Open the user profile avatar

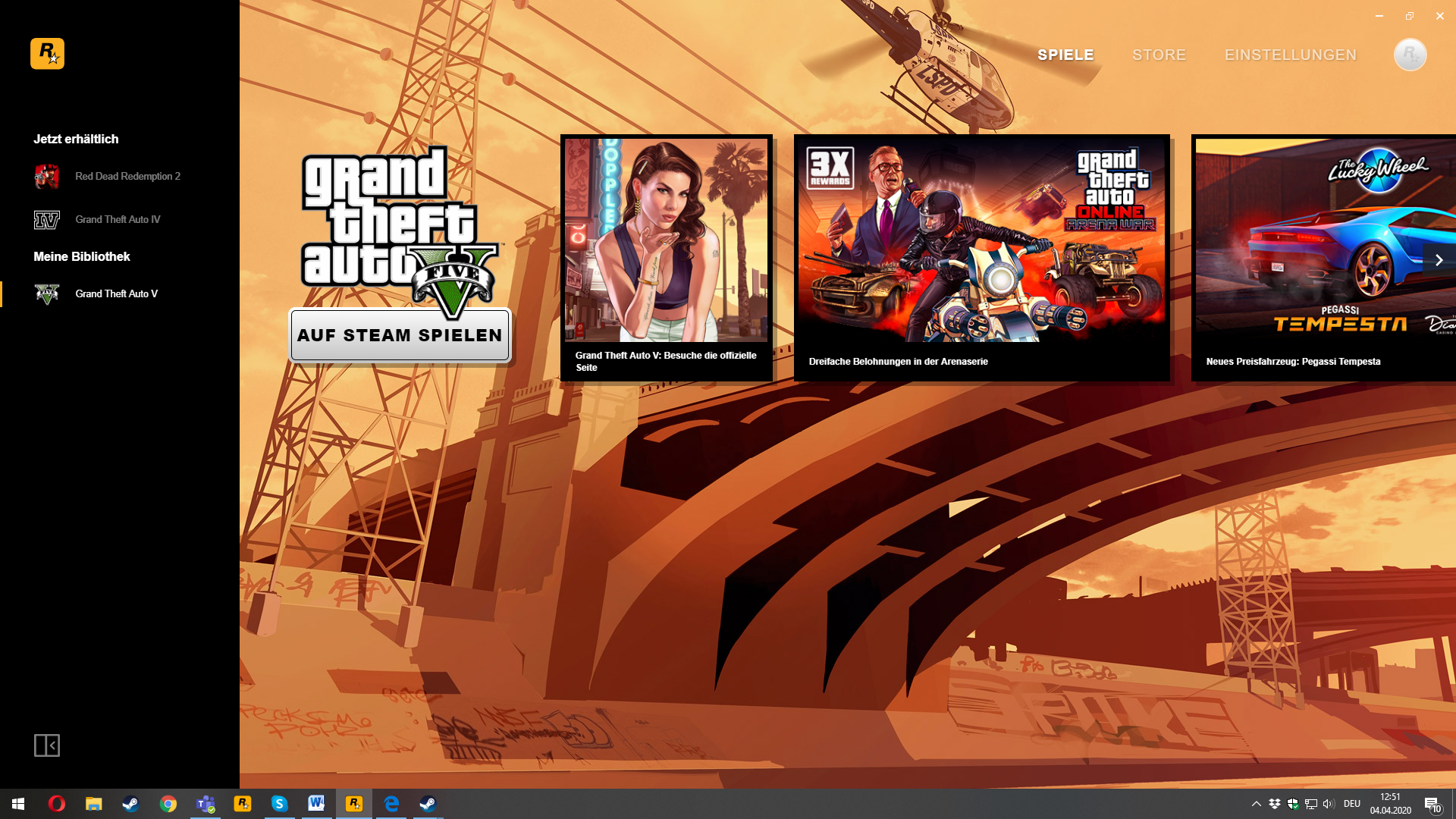[x=1410, y=55]
